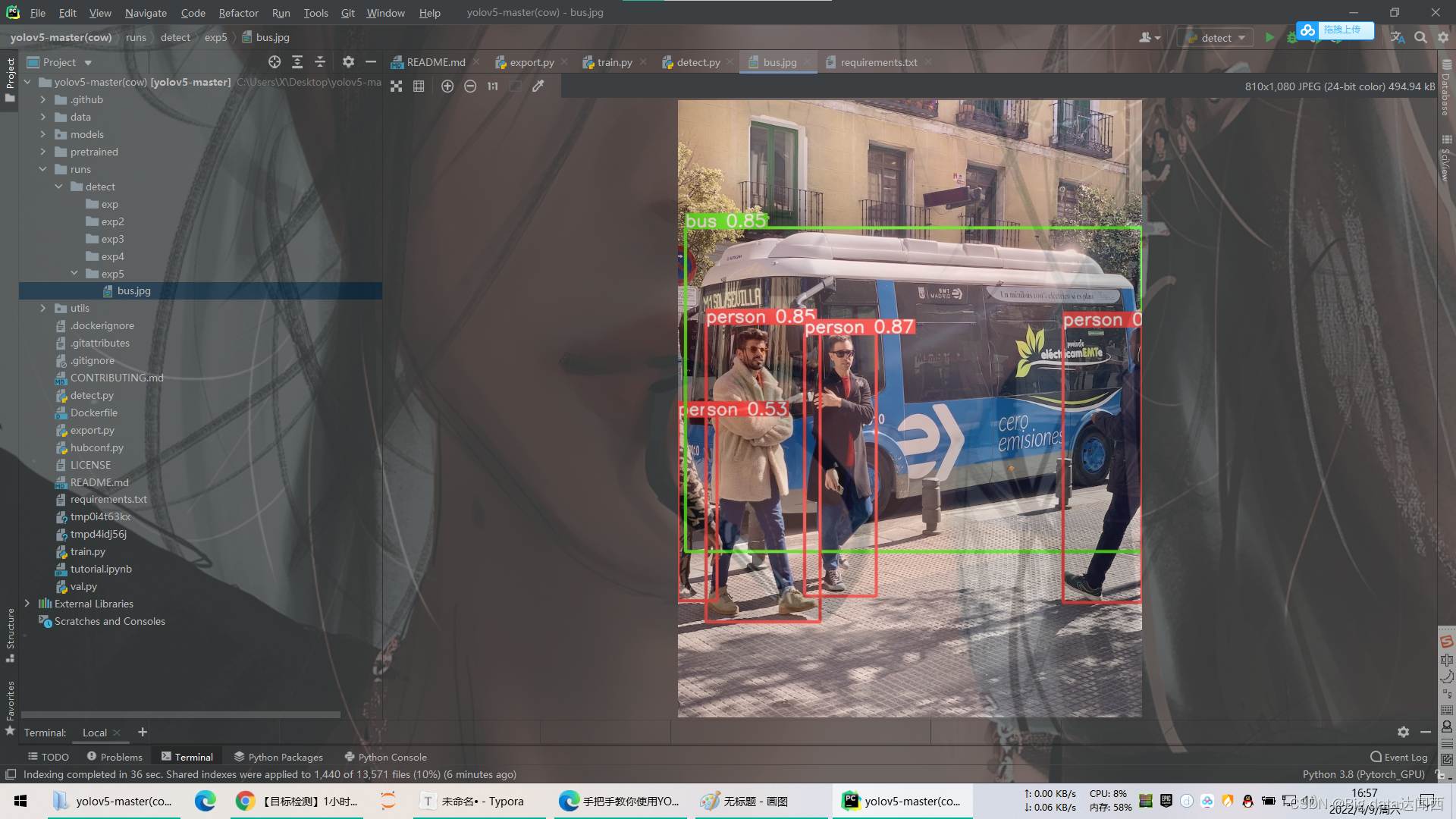1456x819 pixels.
Task: Activate the color picker eyedropper
Action: [x=538, y=86]
